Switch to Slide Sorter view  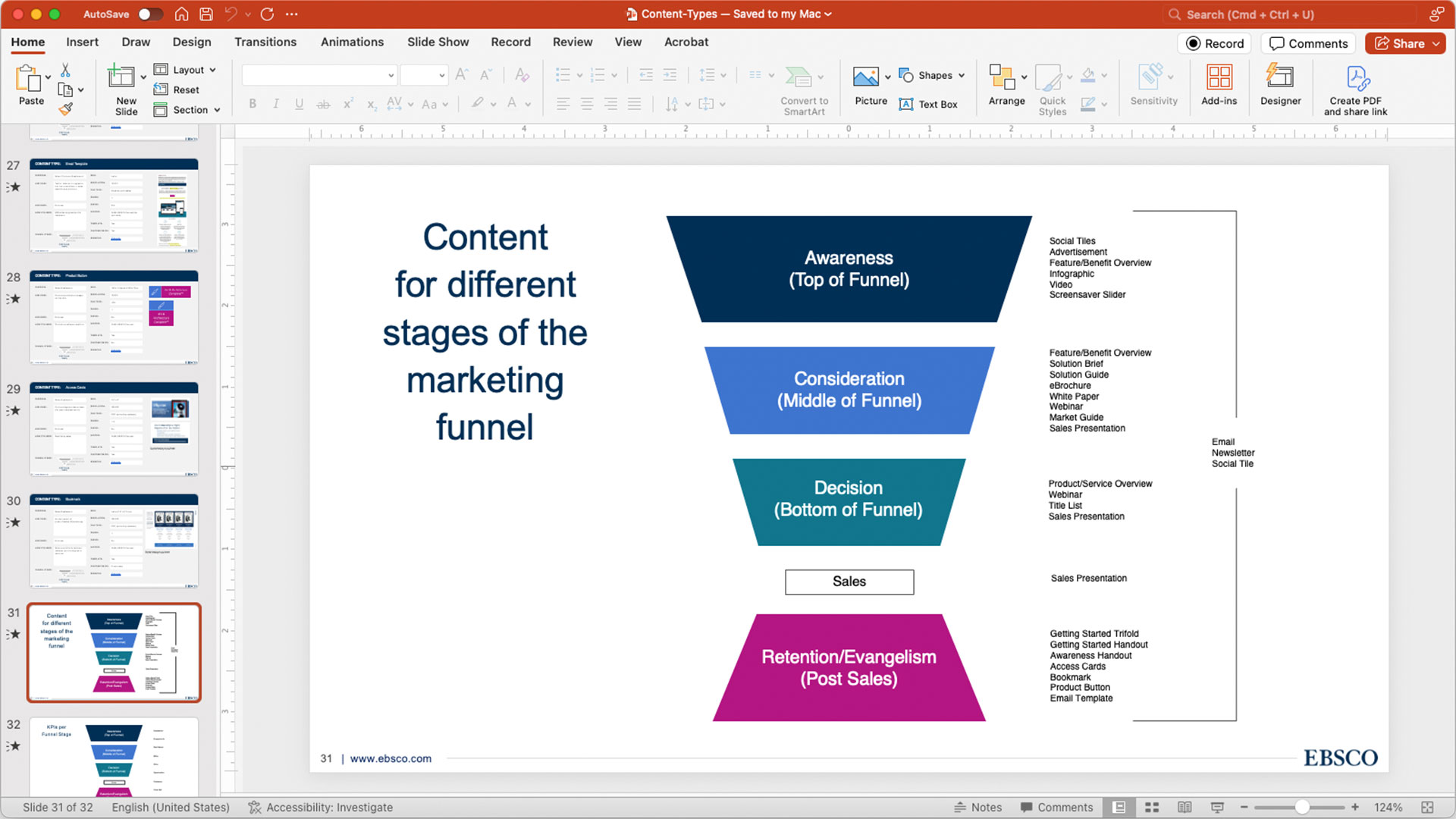point(1152,808)
